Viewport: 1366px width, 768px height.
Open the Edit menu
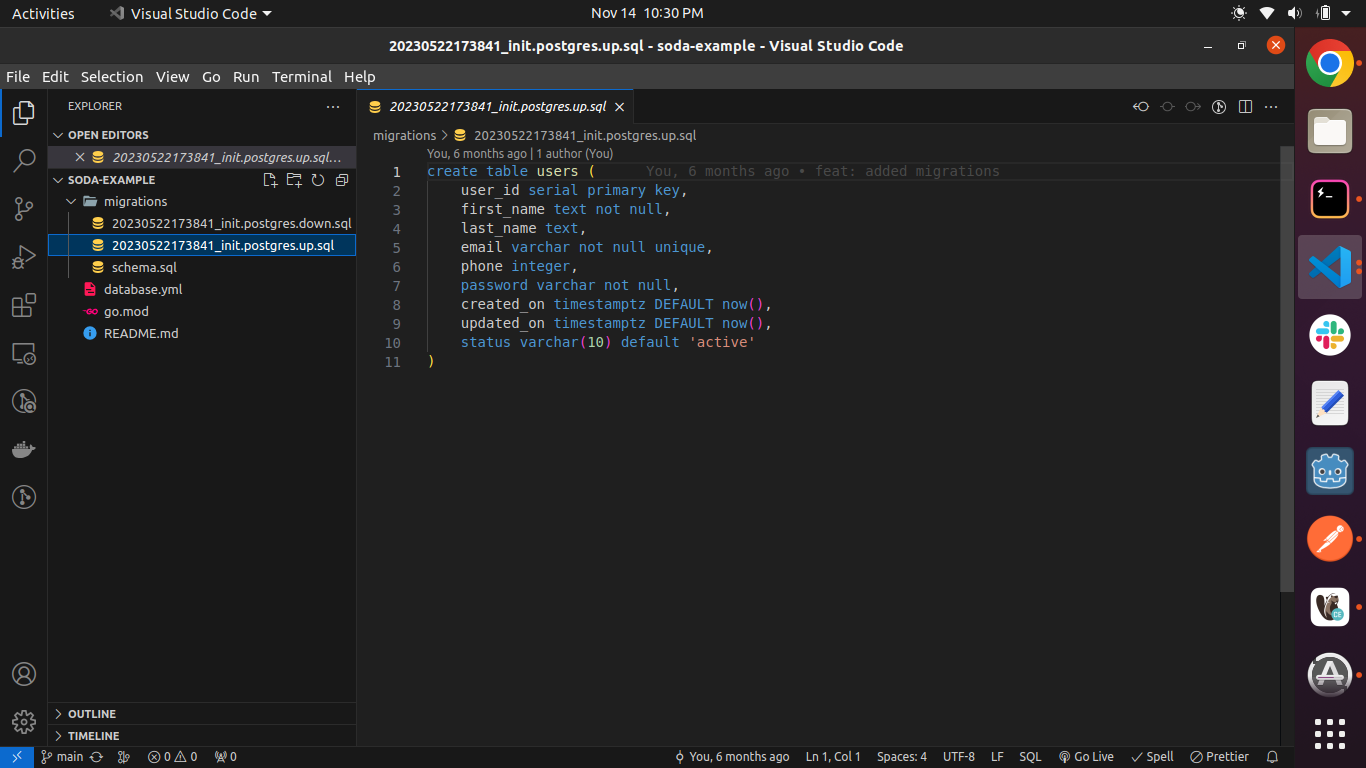click(55, 77)
